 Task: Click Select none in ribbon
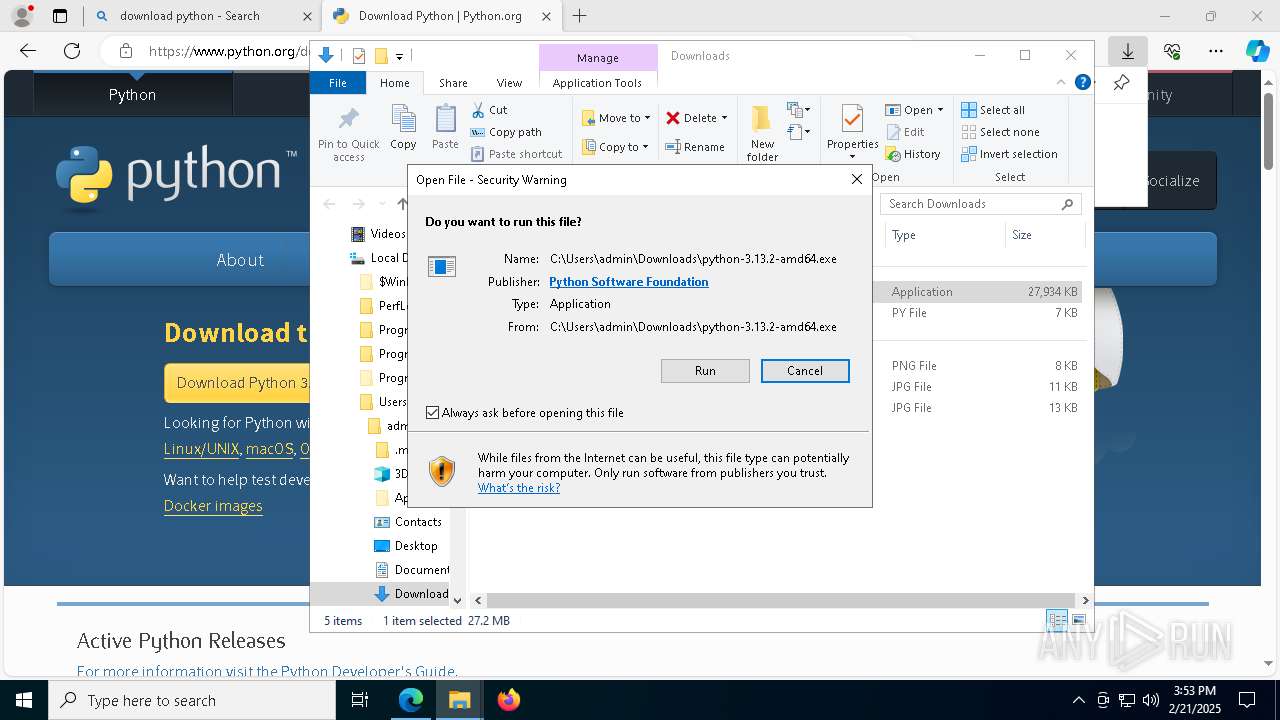coord(1000,132)
